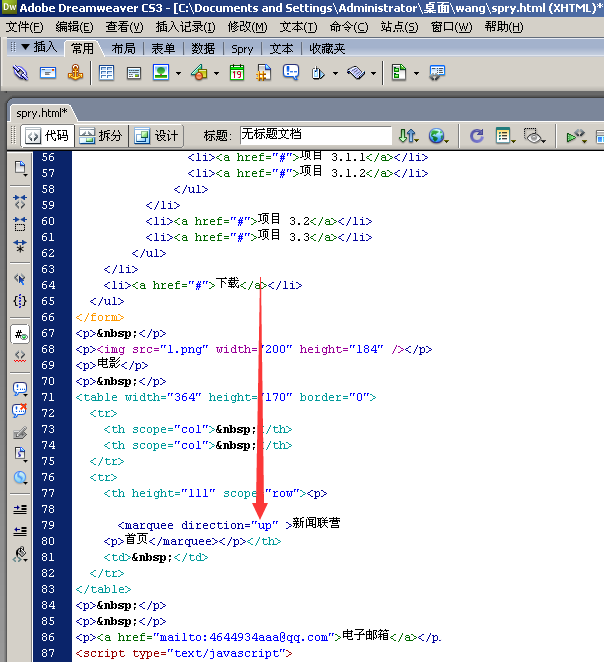The image size is (604, 662).
Task: Switch to the Spry insert tab
Action: (x=242, y=48)
